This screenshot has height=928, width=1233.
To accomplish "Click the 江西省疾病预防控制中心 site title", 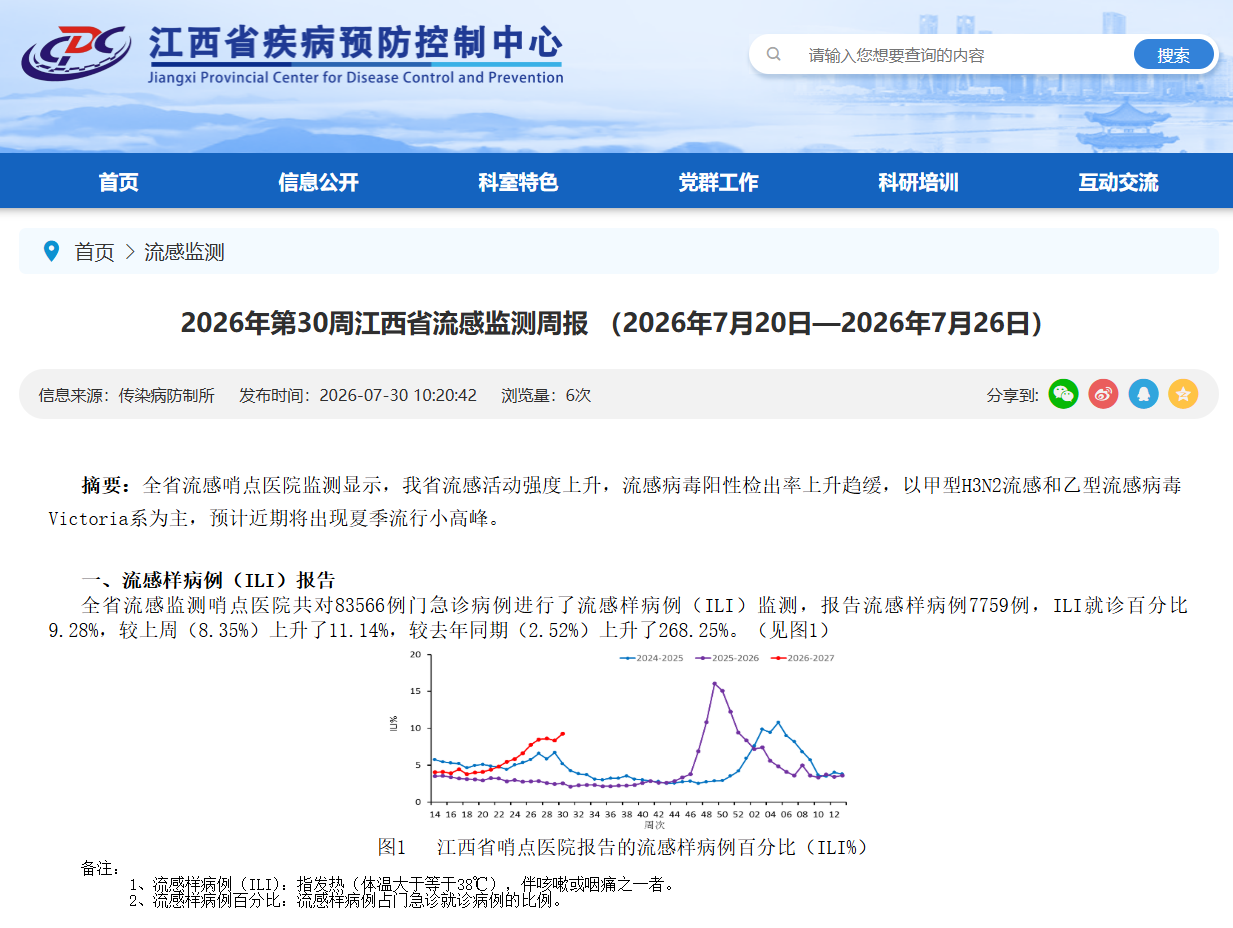I will pos(355,42).
